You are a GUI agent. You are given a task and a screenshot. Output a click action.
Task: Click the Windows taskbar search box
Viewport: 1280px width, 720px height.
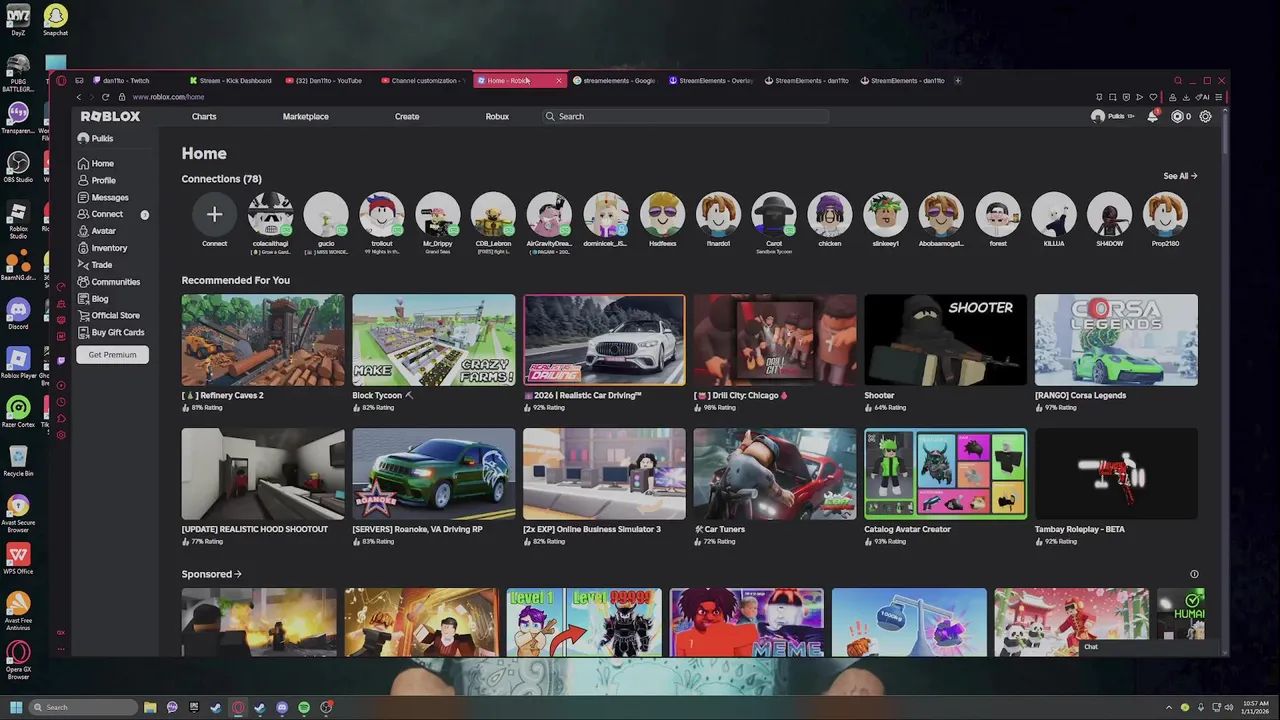[x=82, y=707]
